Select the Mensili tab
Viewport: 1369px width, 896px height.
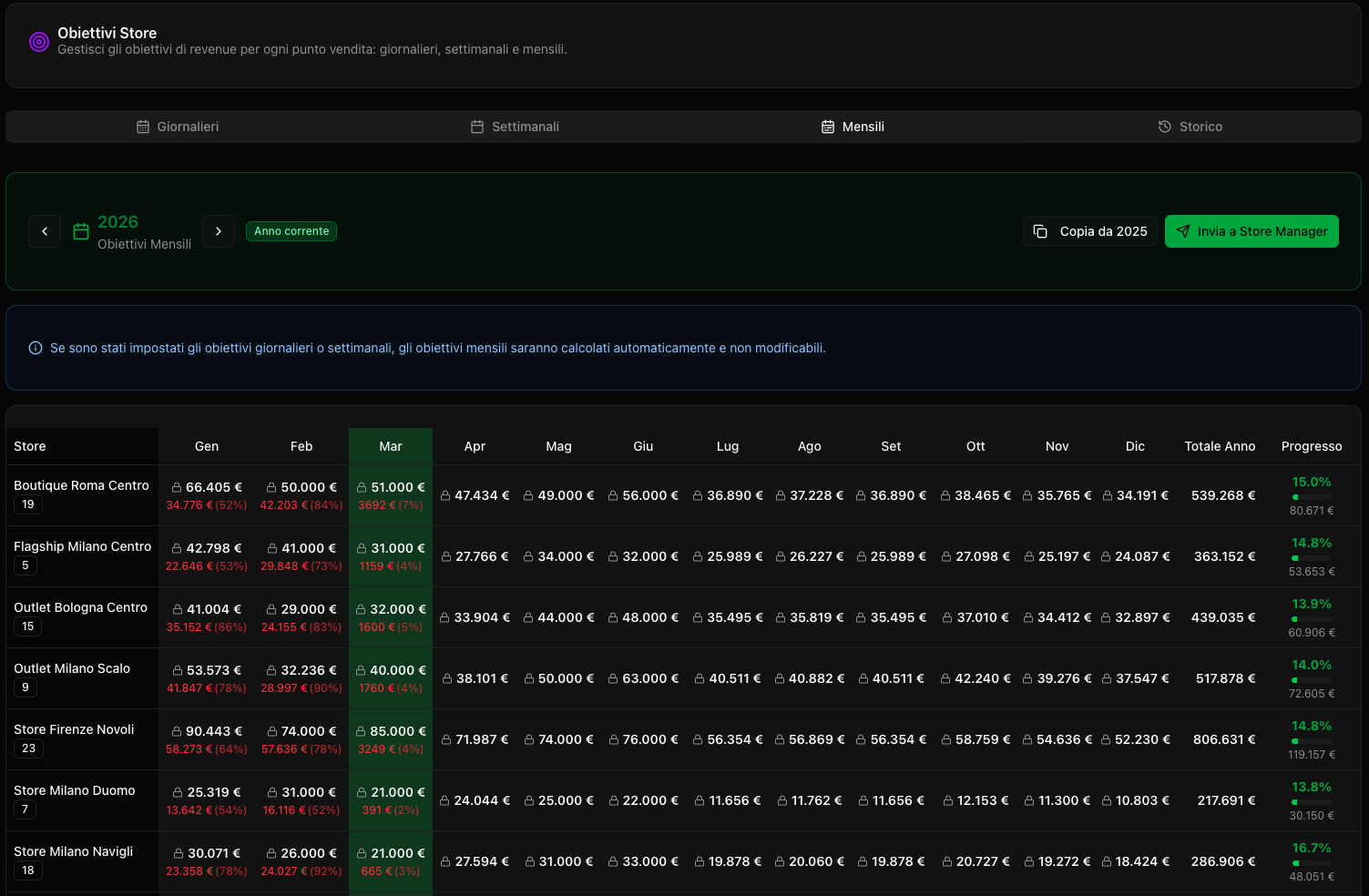pyautogui.click(x=853, y=127)
